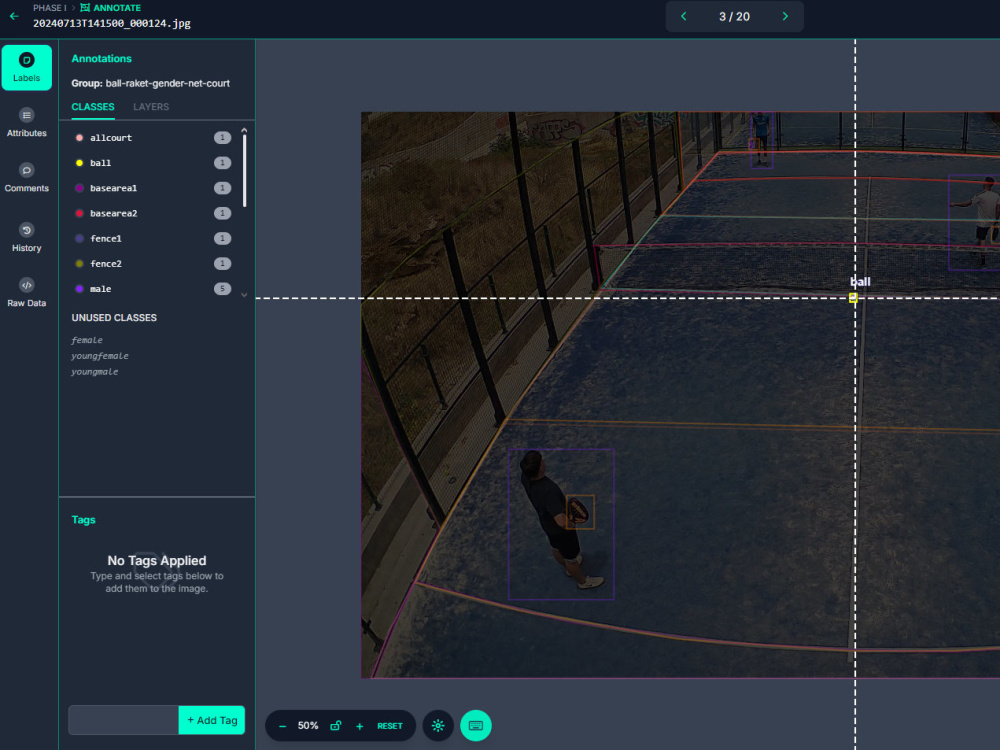Click the basearea2 red color dot
Screen dimensions: 1000x750
pyautogui.click(x=80, y=213)
